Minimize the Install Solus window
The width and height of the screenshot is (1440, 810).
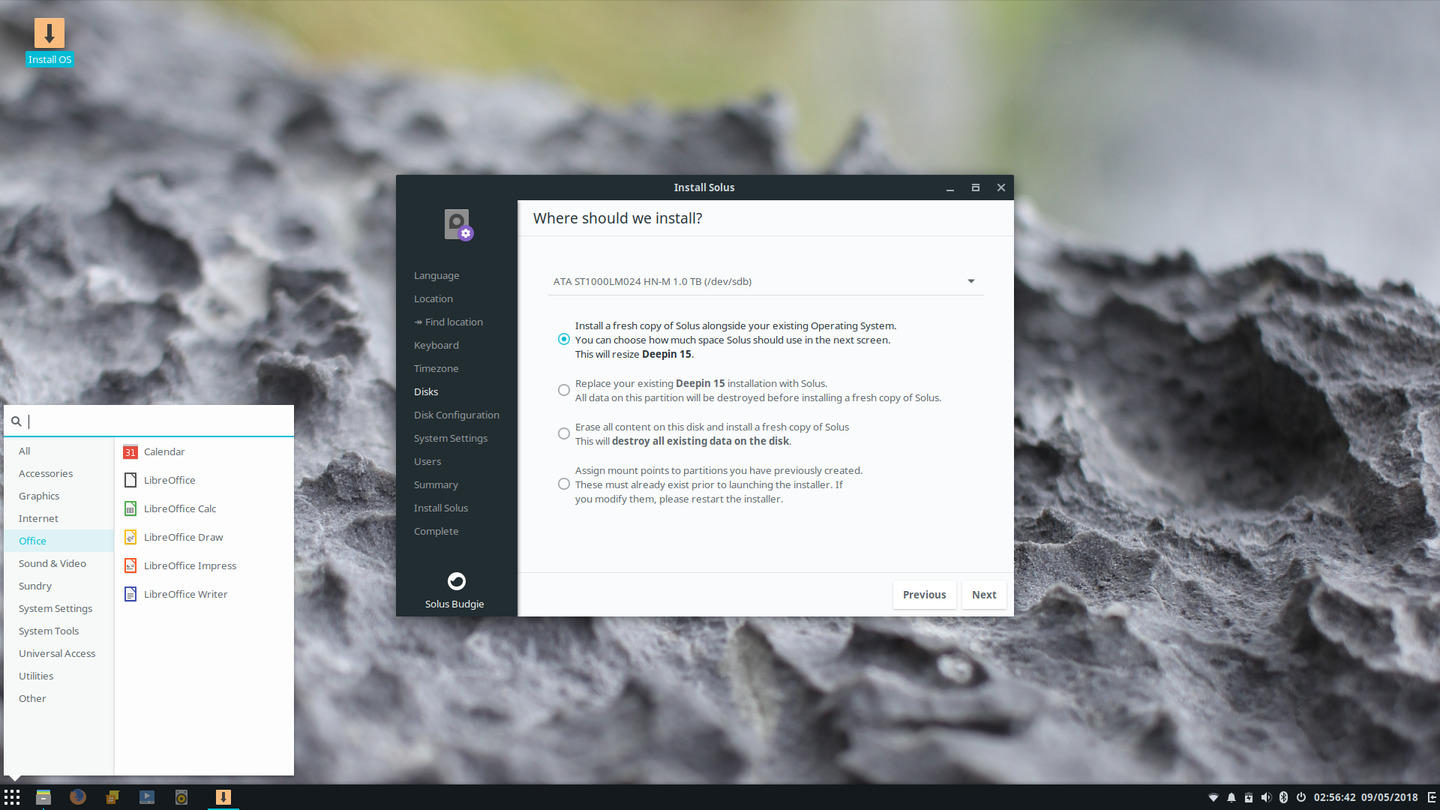pyautogui.click(x=950, y=187)
